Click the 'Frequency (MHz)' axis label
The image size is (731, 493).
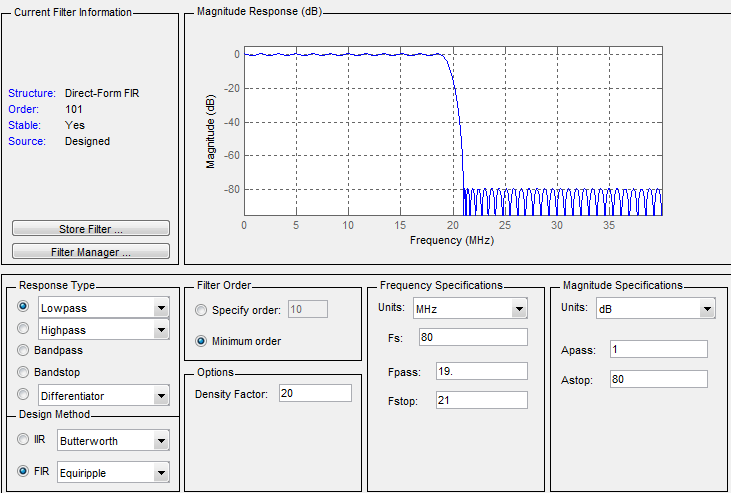pyautogui.click(x=452, y=240)
